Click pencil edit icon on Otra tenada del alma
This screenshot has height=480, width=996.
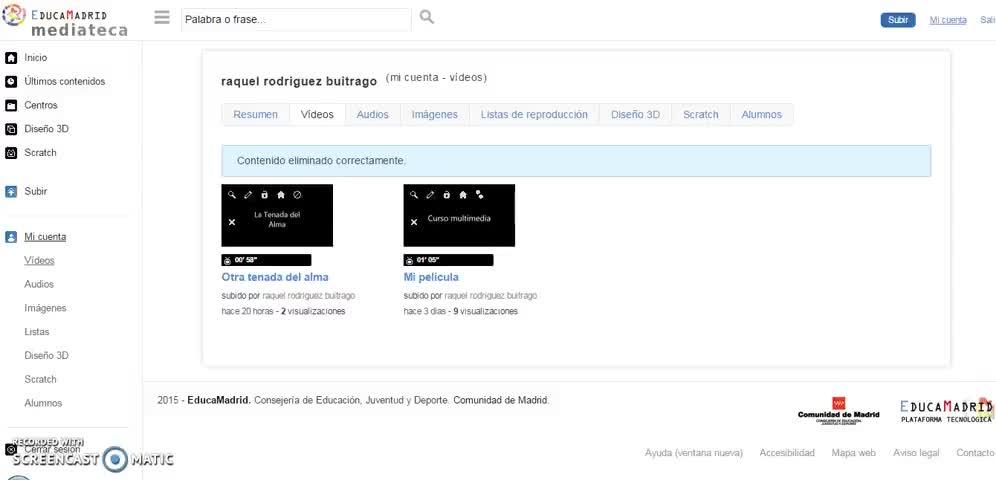tap(248, 195)
